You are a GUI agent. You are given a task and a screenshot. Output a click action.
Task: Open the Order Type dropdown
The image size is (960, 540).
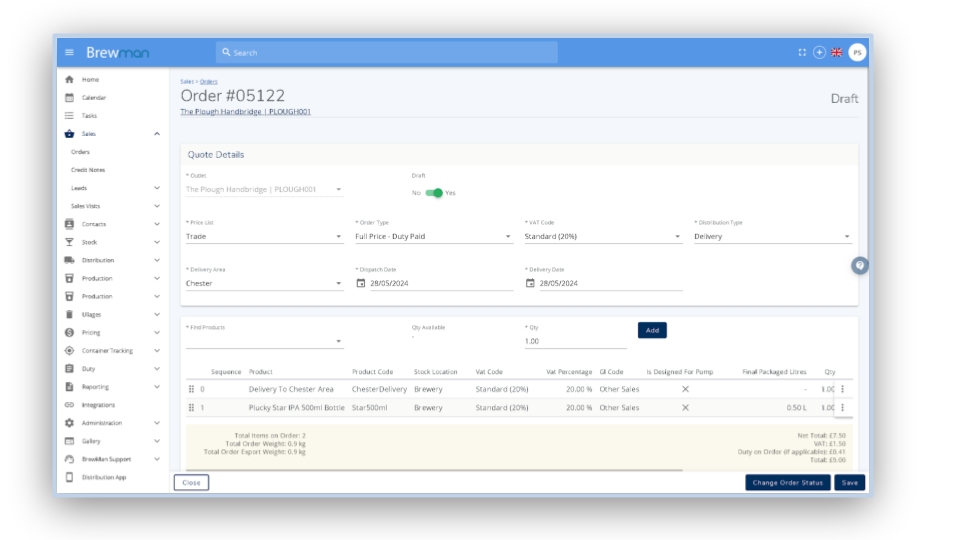coord(433,236)
